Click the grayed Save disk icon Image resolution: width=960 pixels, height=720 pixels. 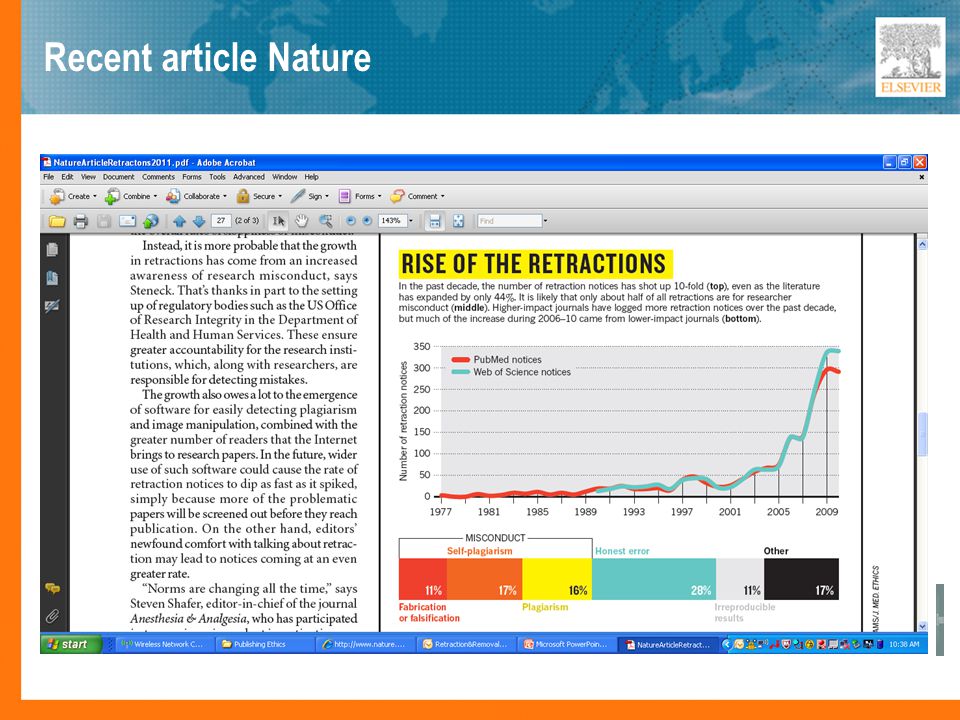click(103, 221)
